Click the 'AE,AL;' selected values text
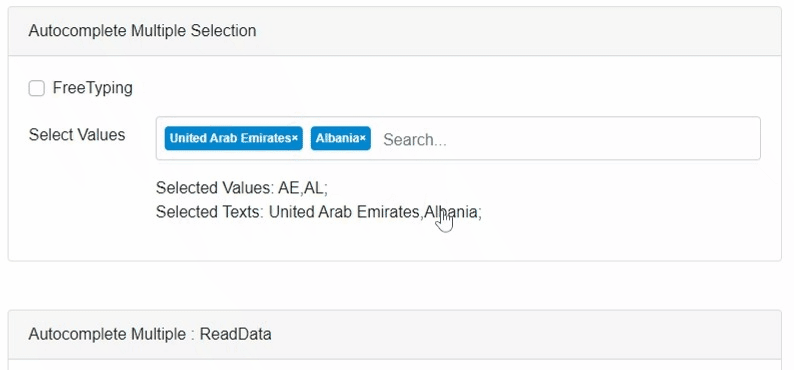 coord(303,188)
